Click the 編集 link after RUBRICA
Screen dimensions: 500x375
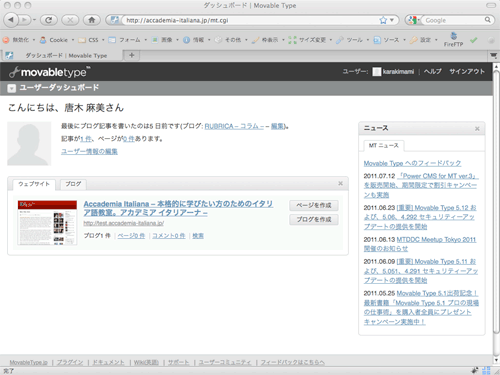tap(278, 126)
